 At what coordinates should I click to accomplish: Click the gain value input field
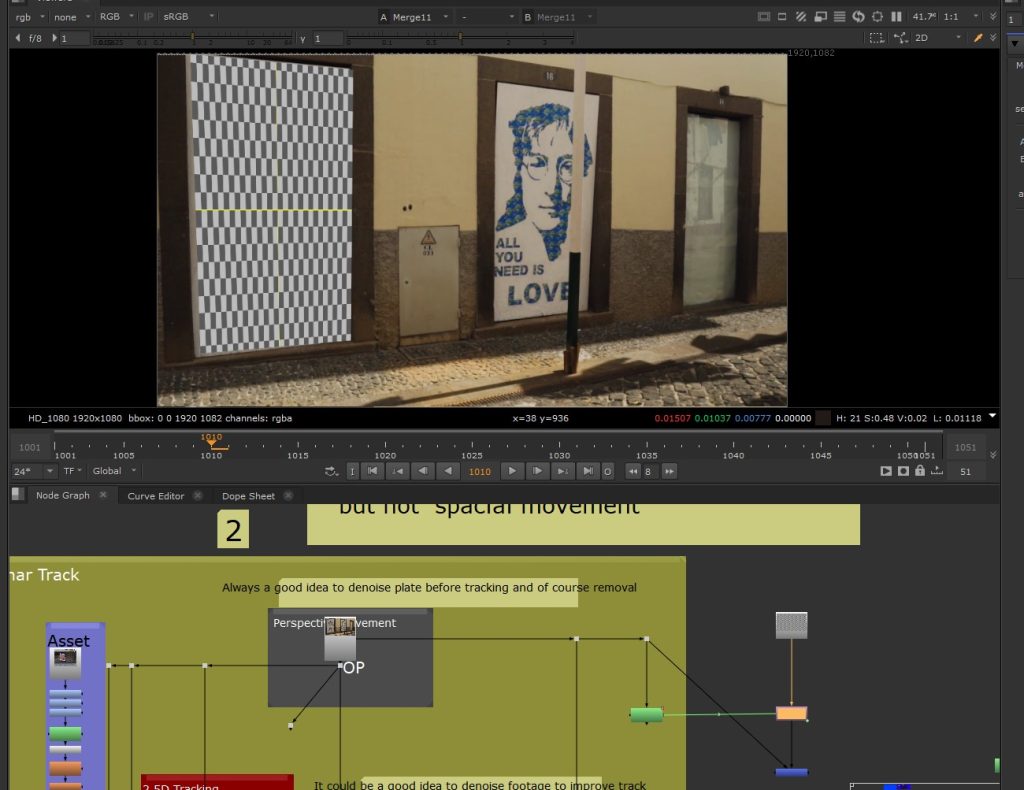click(74, 39)
